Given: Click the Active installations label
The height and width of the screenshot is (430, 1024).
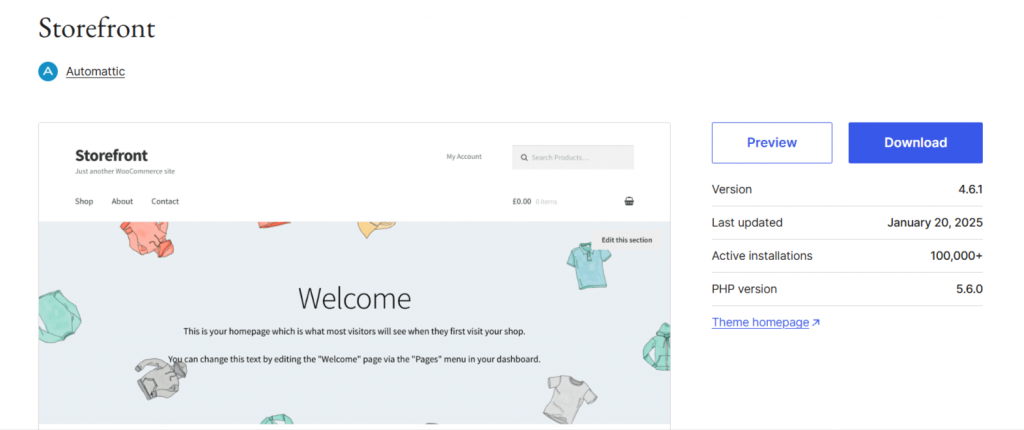Looking at the screenshot, I should point(762,256).
